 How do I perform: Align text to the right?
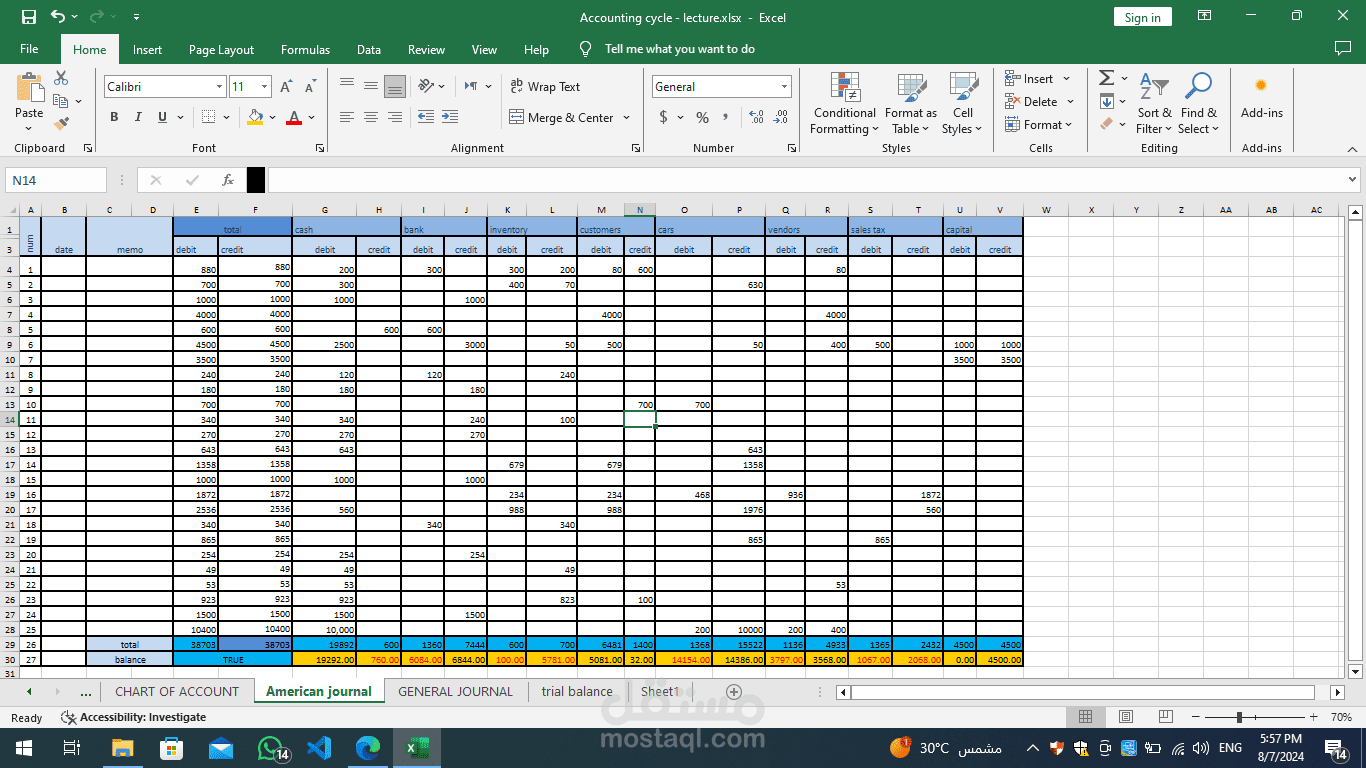394,117
